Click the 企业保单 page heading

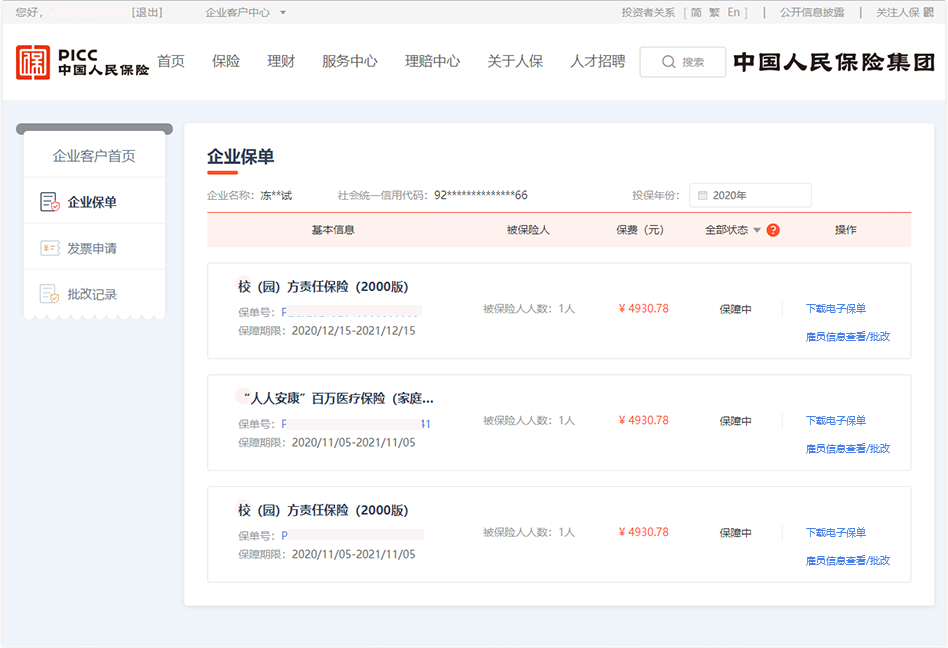click(241, 157)
